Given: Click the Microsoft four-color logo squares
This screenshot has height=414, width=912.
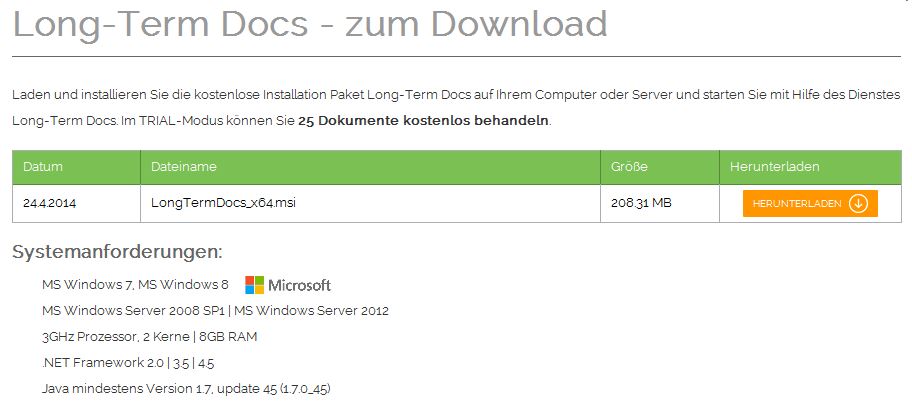Looking at the screenshot, I should coord(254,285).
